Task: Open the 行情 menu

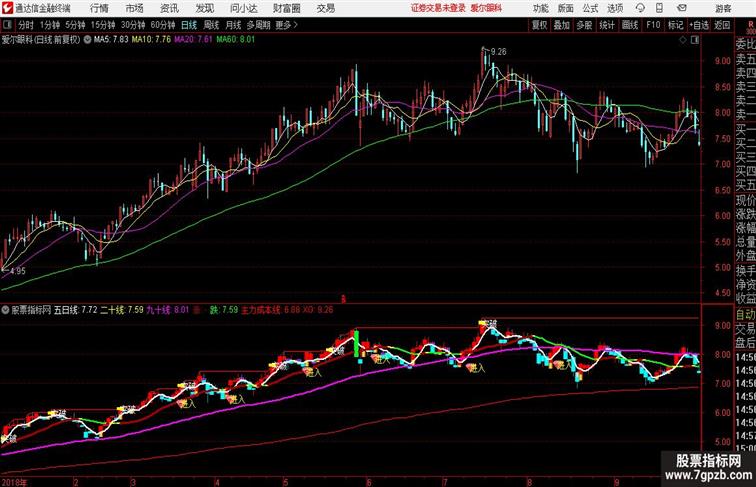Action: [x=99, y=8]
